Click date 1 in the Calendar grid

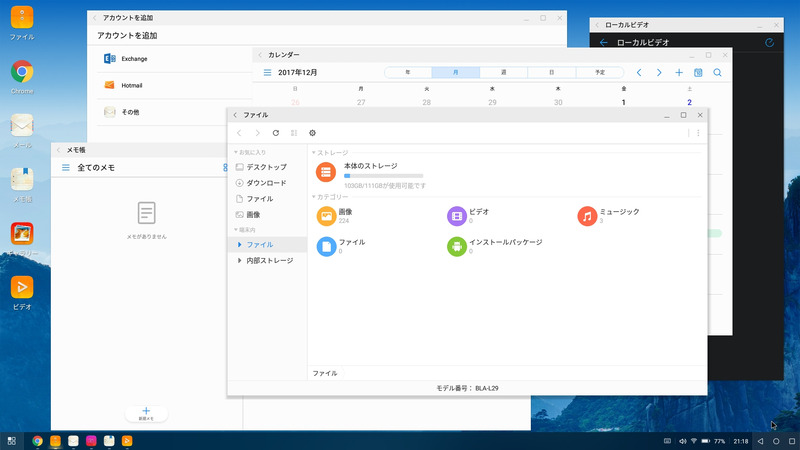(623, 103)
